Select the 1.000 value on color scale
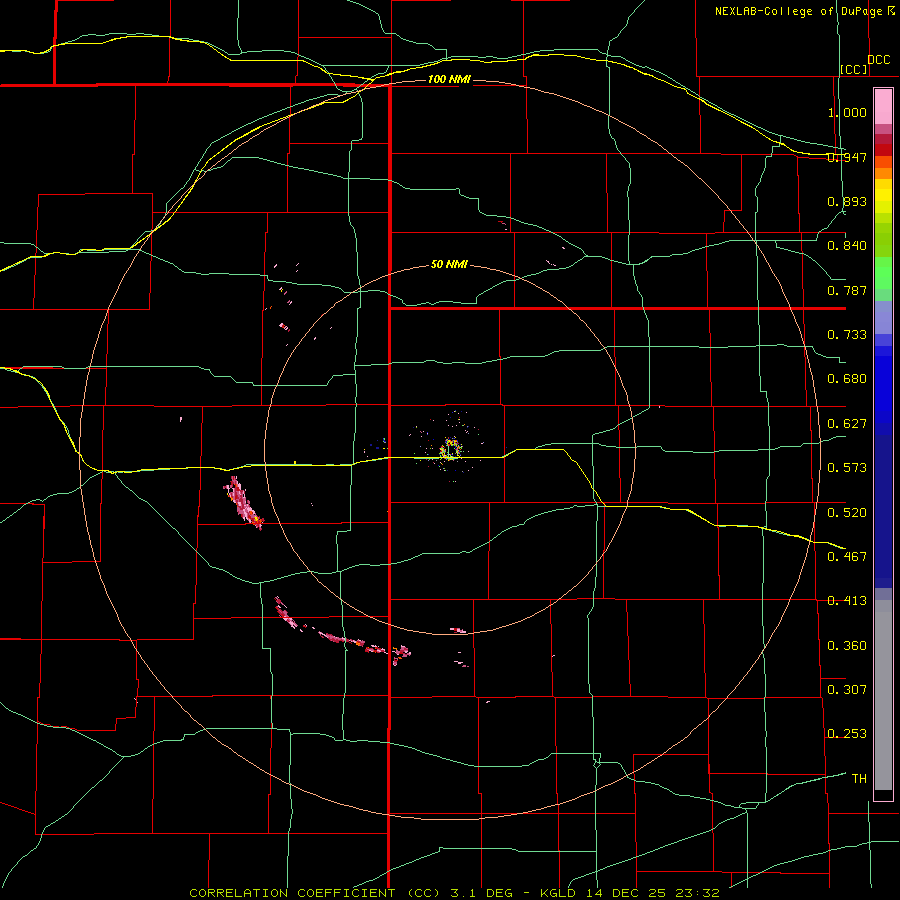The height and width of the screenshot is (900, 900). (847, 112)
